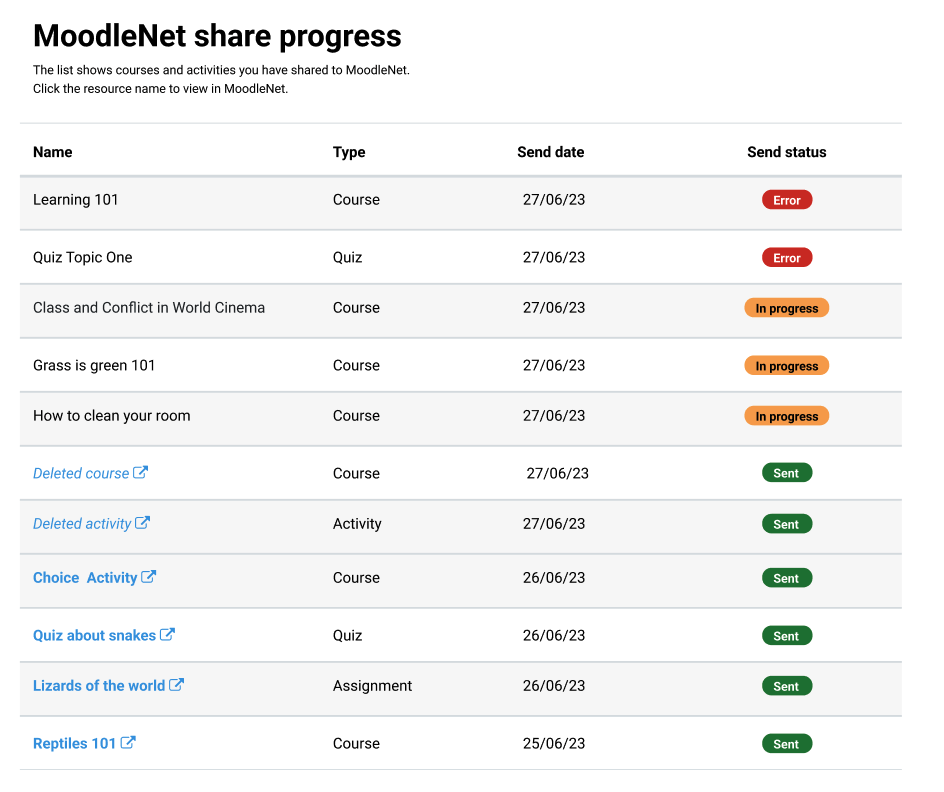View Quiz about snakes in MoodleNet
The image size is (944, 792).
[x=95, y=636]
